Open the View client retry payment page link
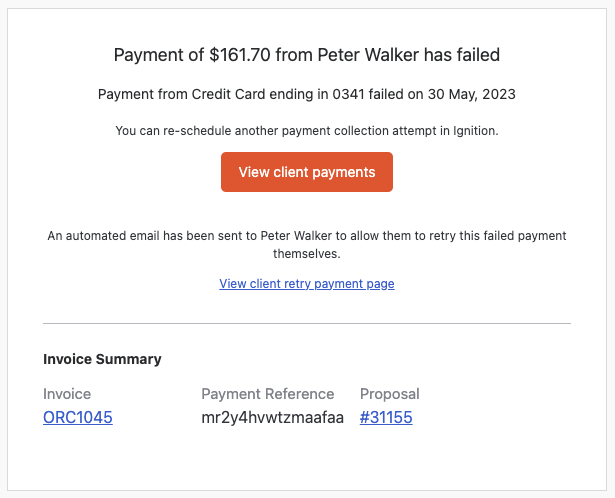Screen dimensions: 615x498 coord(307,284)
